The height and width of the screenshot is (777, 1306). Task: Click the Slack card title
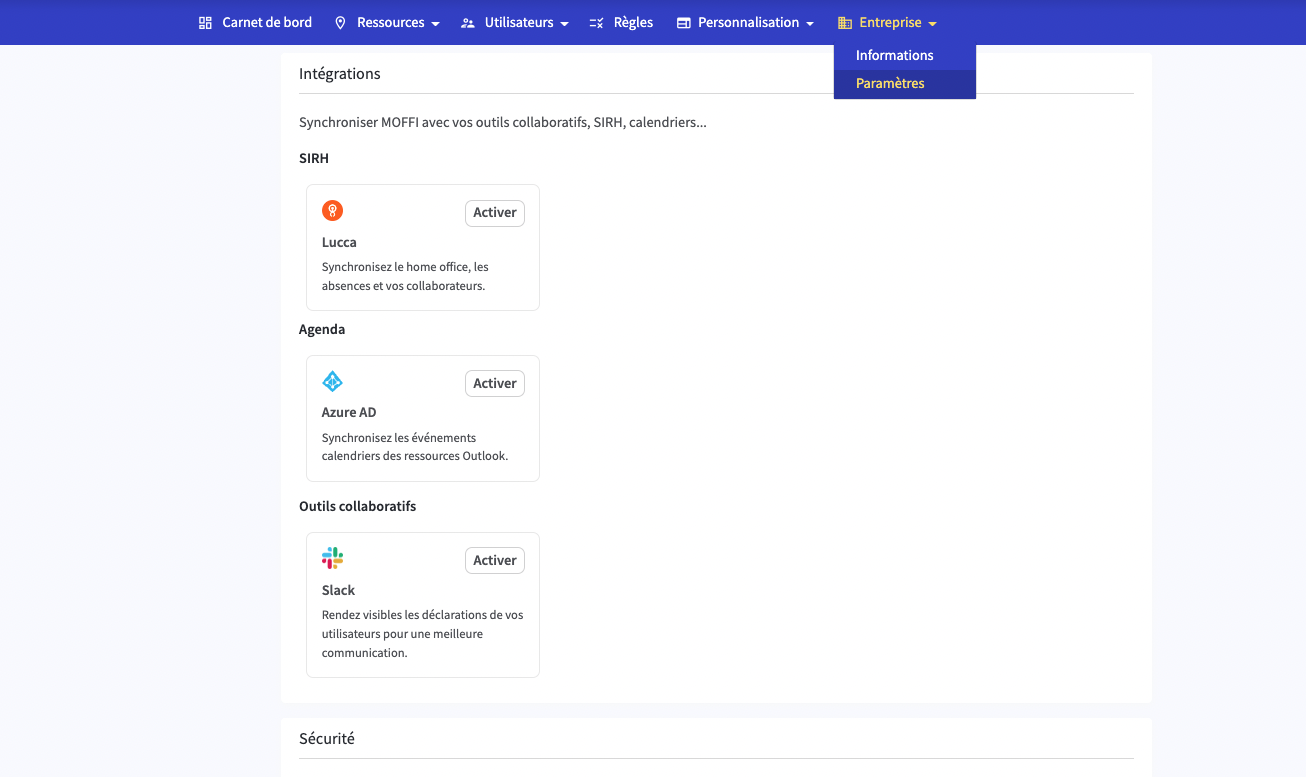pos(338,590)
